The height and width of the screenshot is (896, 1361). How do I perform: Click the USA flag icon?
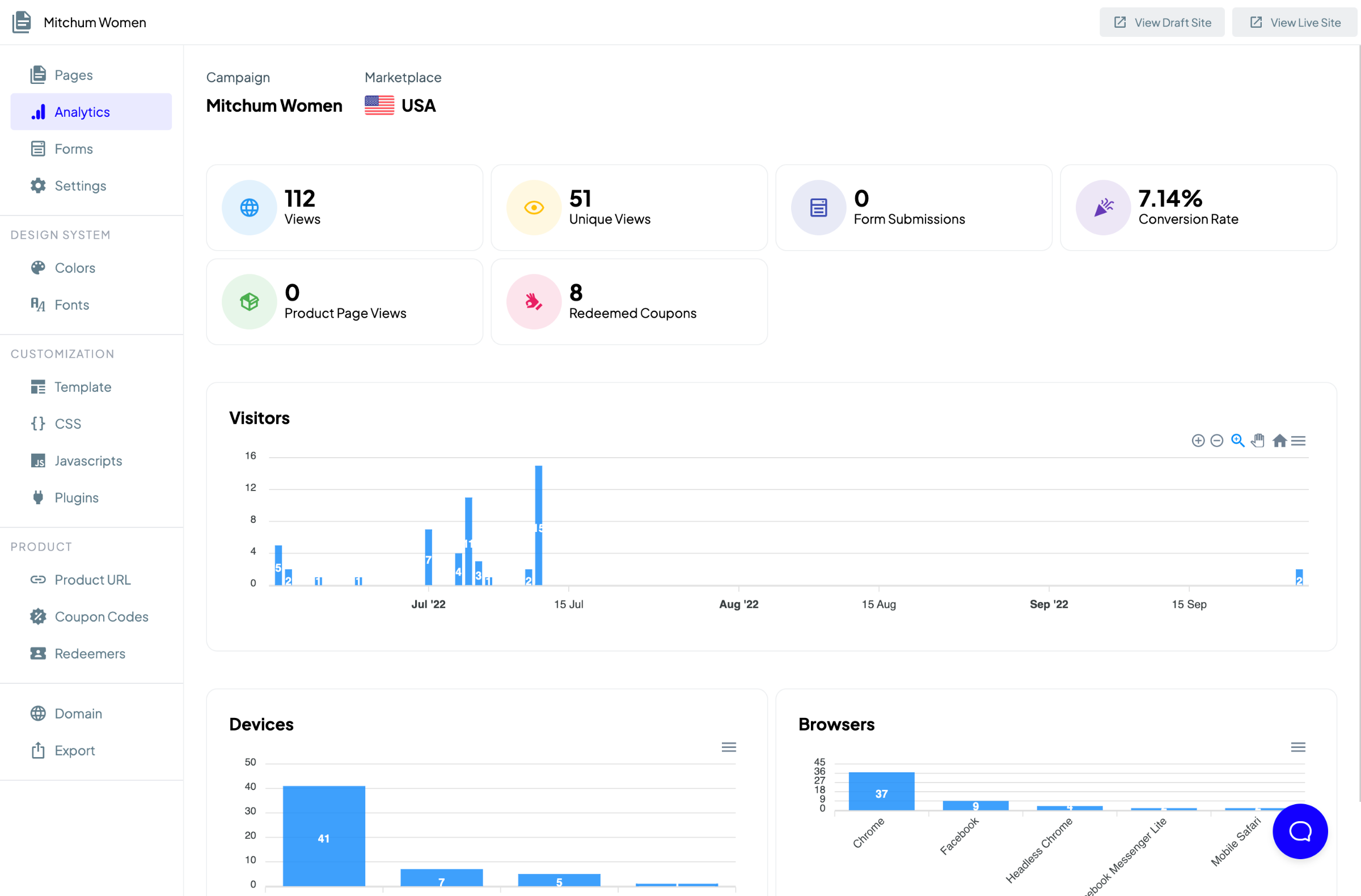pos(379,106)
